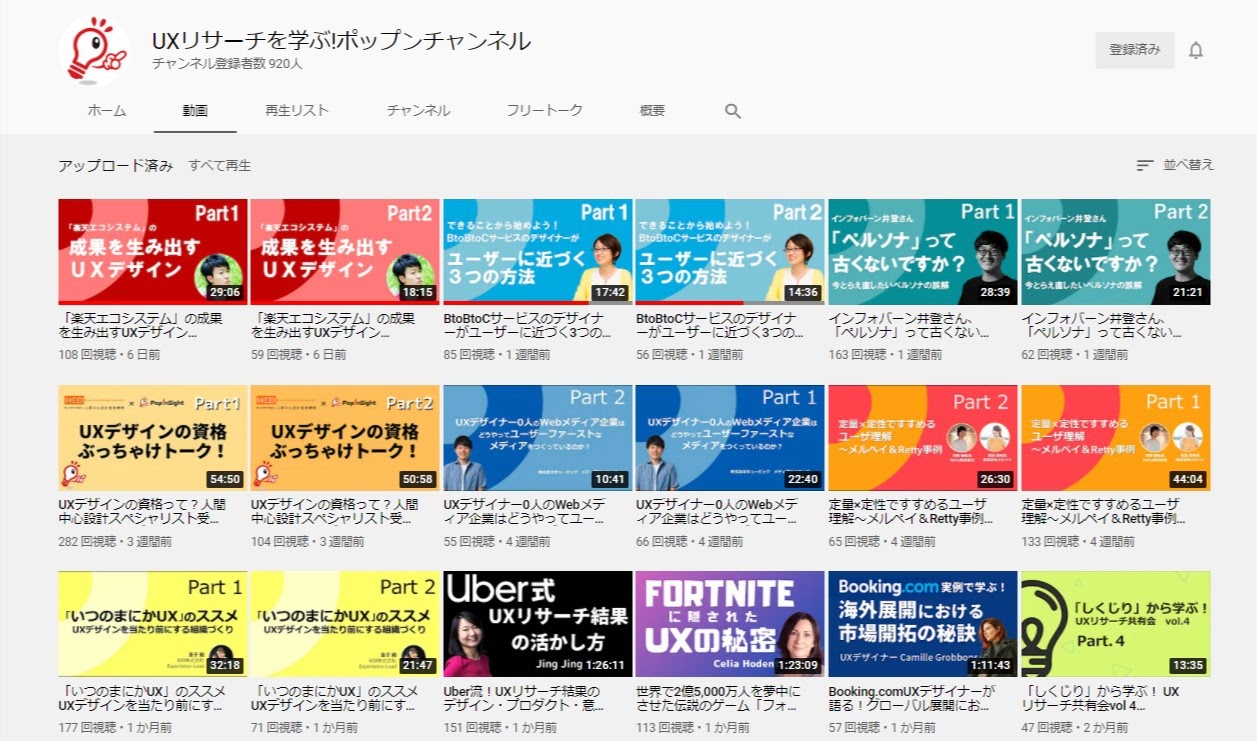This screenshot has height=741, width=1257.
Task: Toggle the 登録済み subscription button
Action: [1134, 50]
